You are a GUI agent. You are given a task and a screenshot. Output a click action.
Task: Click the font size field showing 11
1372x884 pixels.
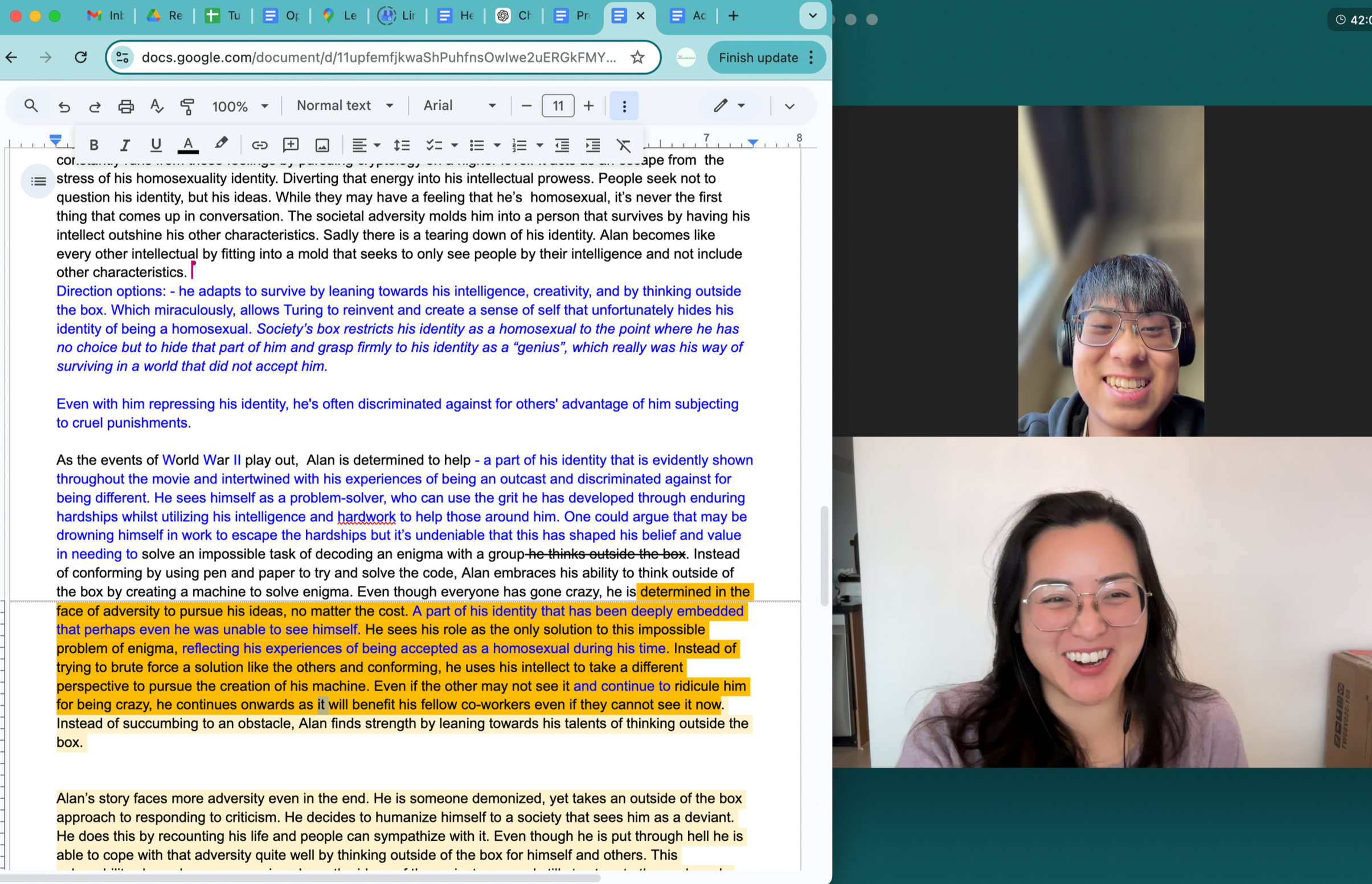tap(558, 106)
